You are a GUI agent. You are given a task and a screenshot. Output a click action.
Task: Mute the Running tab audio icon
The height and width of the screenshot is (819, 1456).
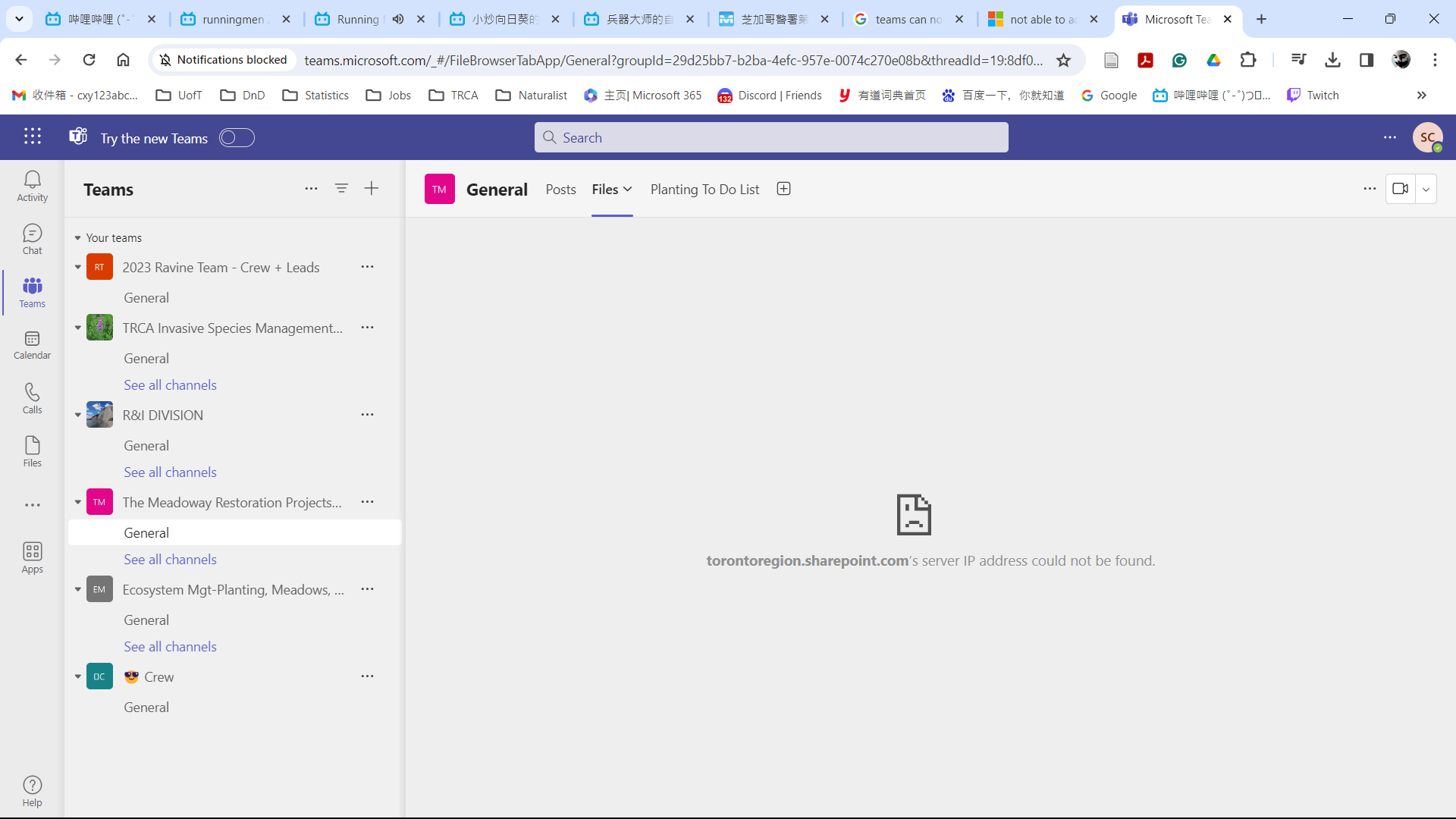(398, 19)
